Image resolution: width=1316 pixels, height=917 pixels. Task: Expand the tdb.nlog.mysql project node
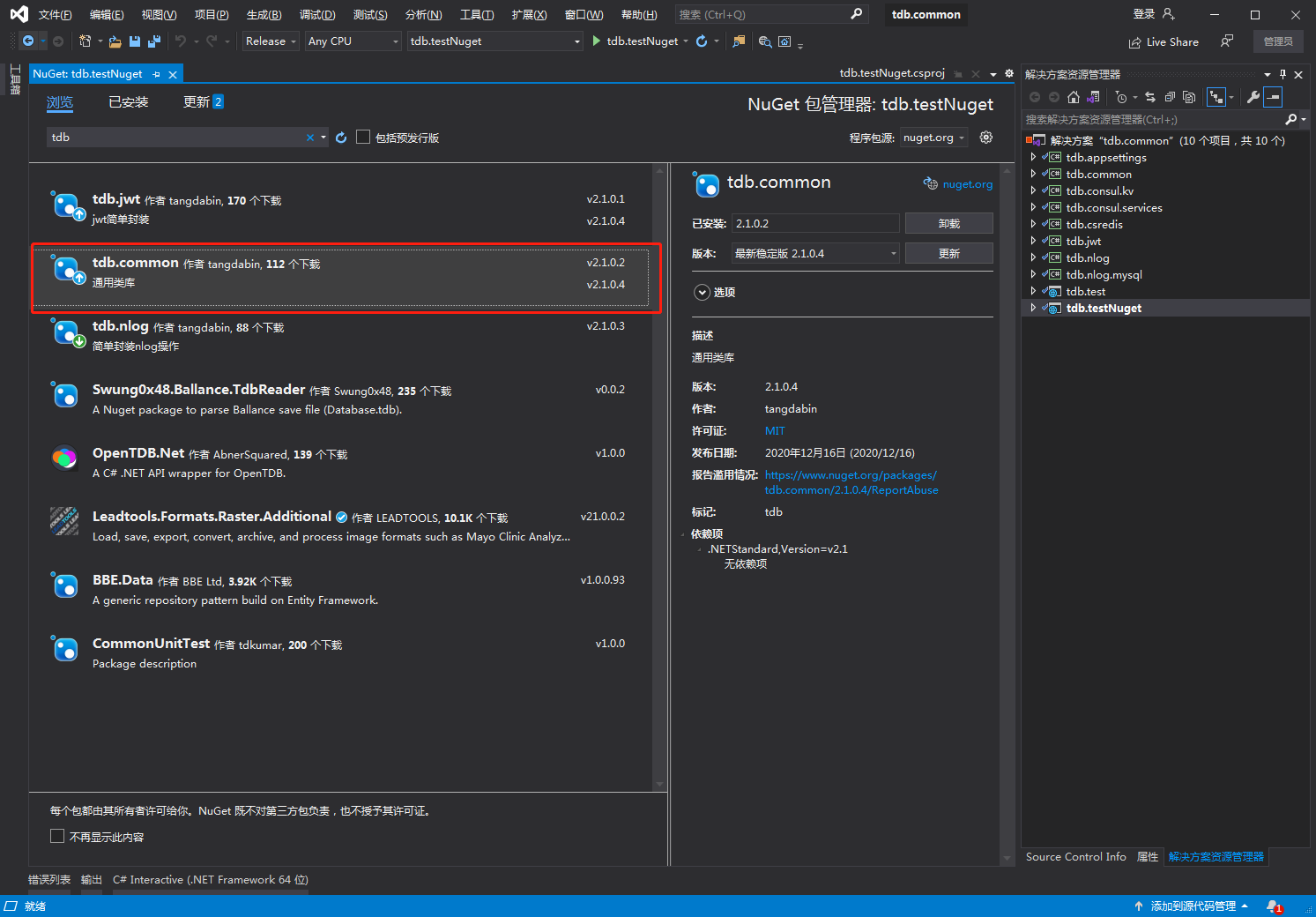[x=1033, y=274]
